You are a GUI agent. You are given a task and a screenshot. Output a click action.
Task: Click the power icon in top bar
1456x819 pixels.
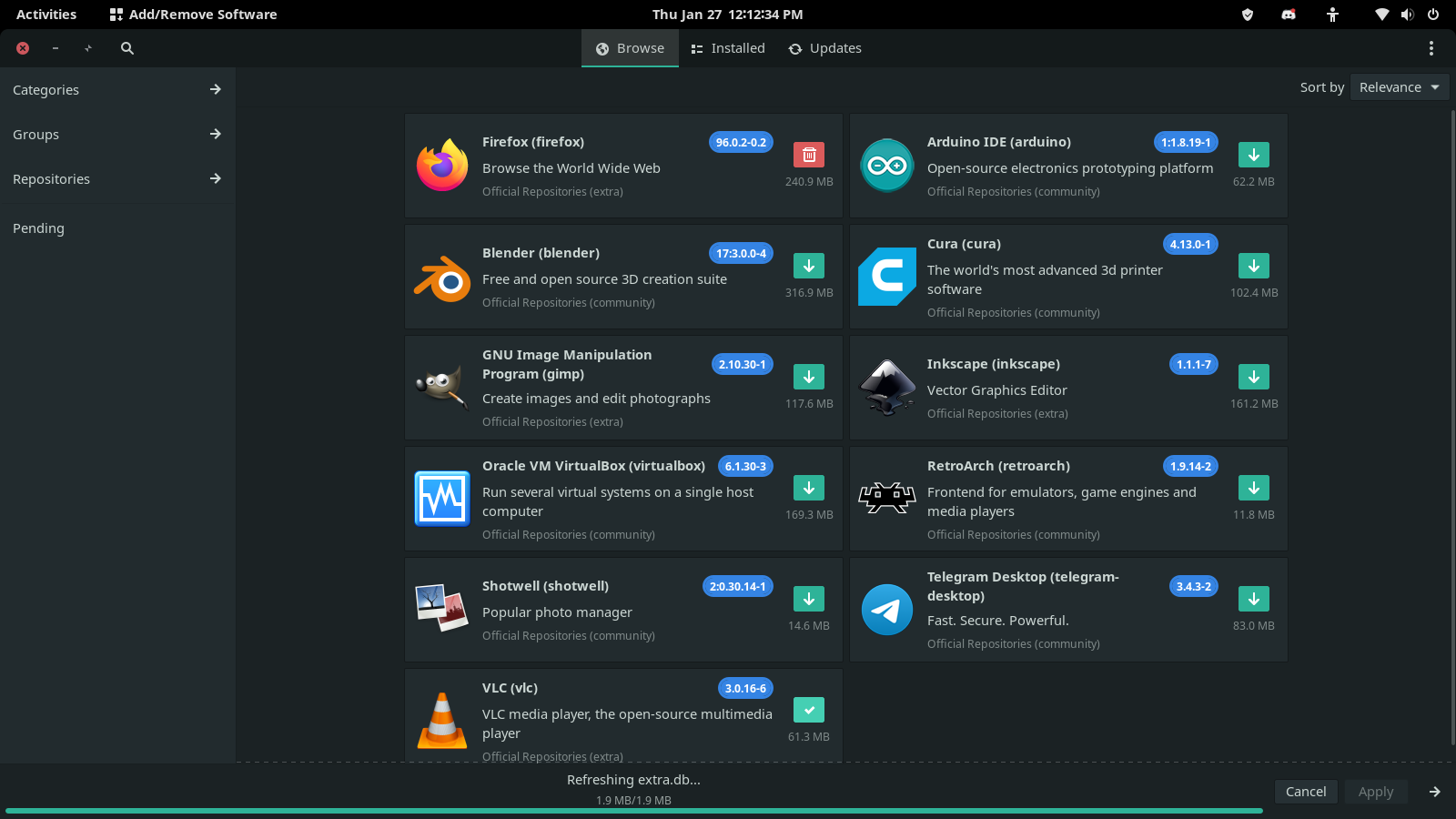(x=1433, y=15)
